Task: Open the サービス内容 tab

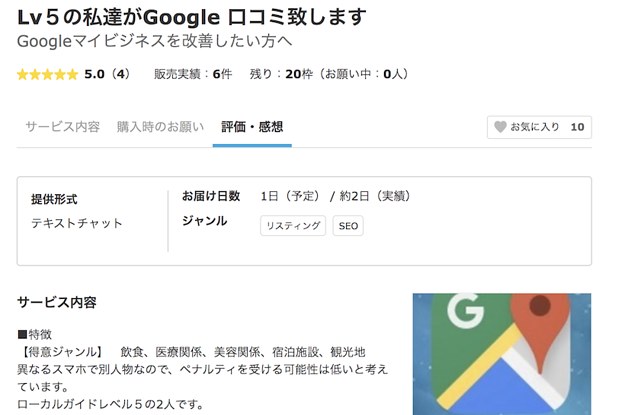Action: coord(62,127)
